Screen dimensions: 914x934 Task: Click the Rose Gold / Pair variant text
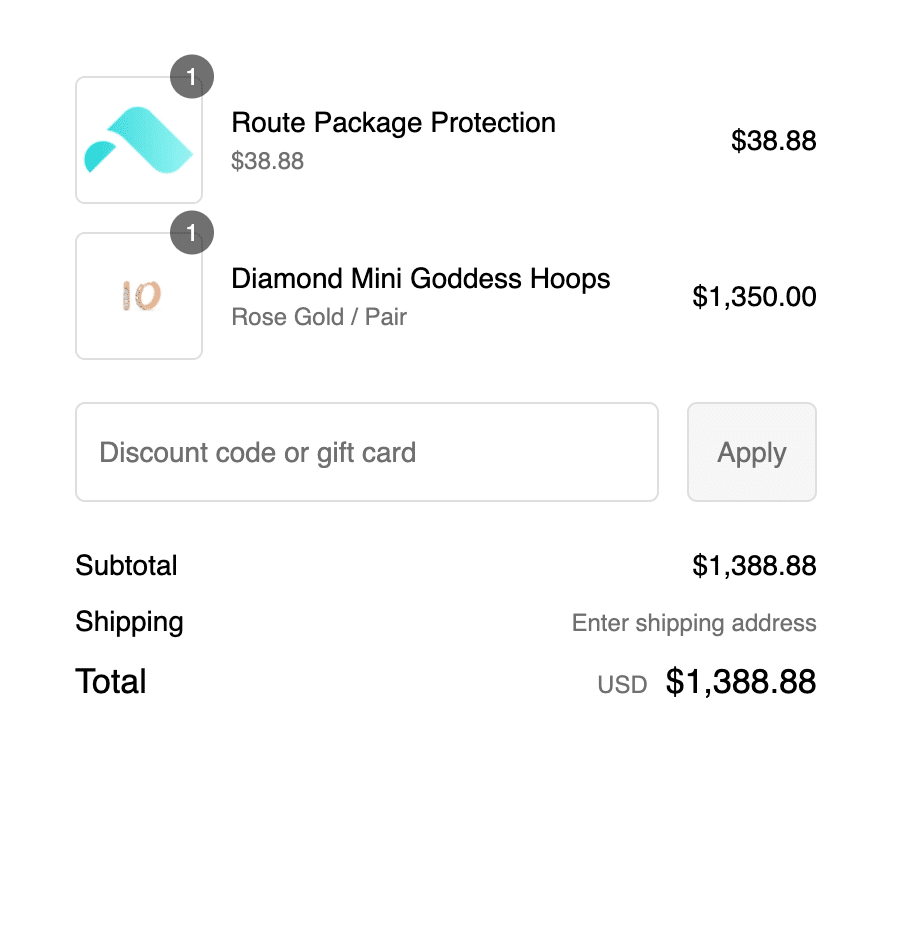tap(319, 317)
